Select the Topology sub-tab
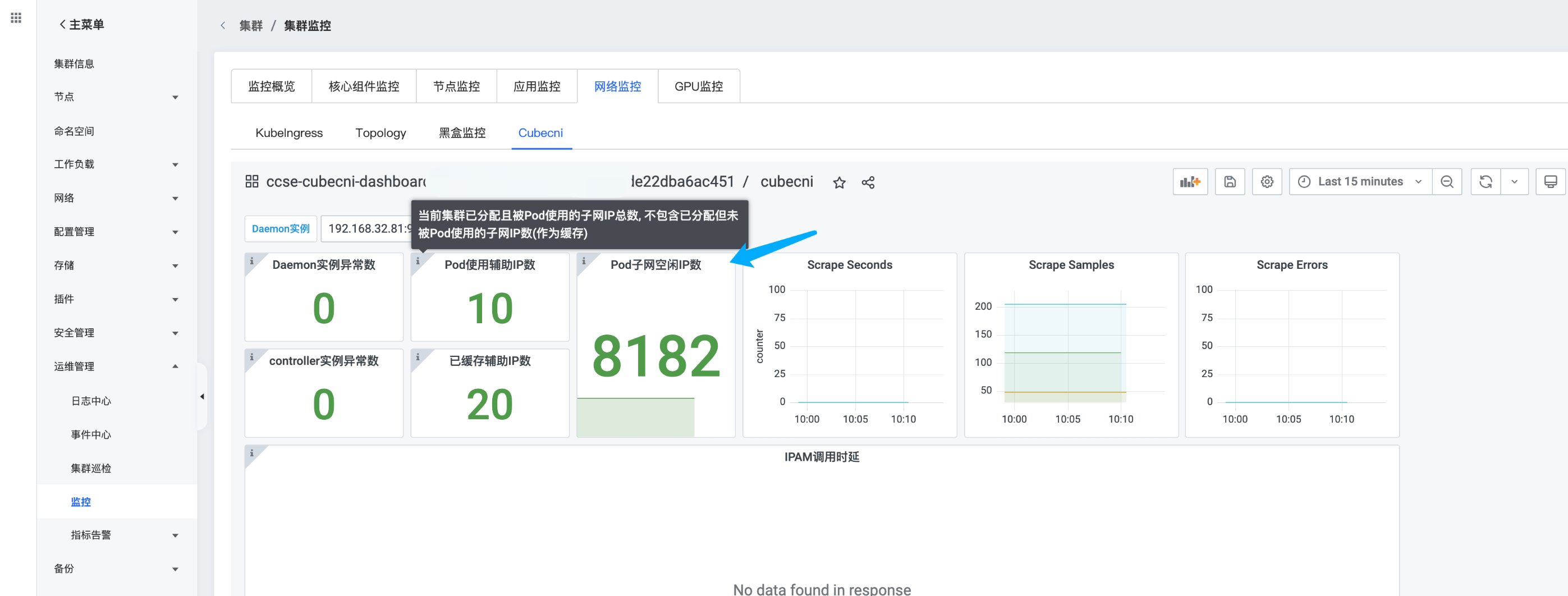The height and width of the screenshot is (596, 1568). pos(380,132)
